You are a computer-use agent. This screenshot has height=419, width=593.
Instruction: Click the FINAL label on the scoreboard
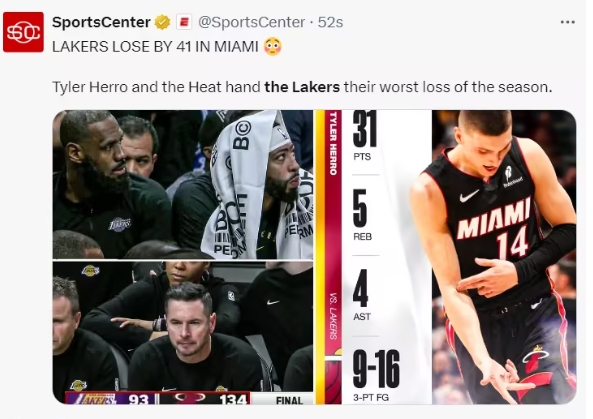pos(289,400)
